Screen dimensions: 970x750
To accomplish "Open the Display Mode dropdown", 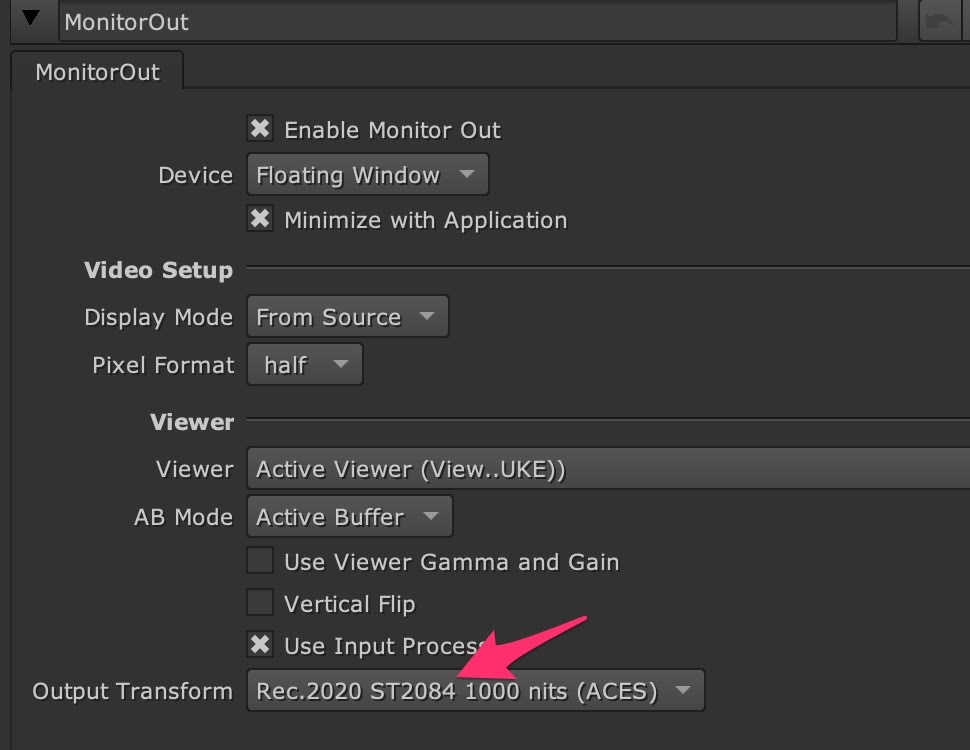I will (x=346, y=317).
